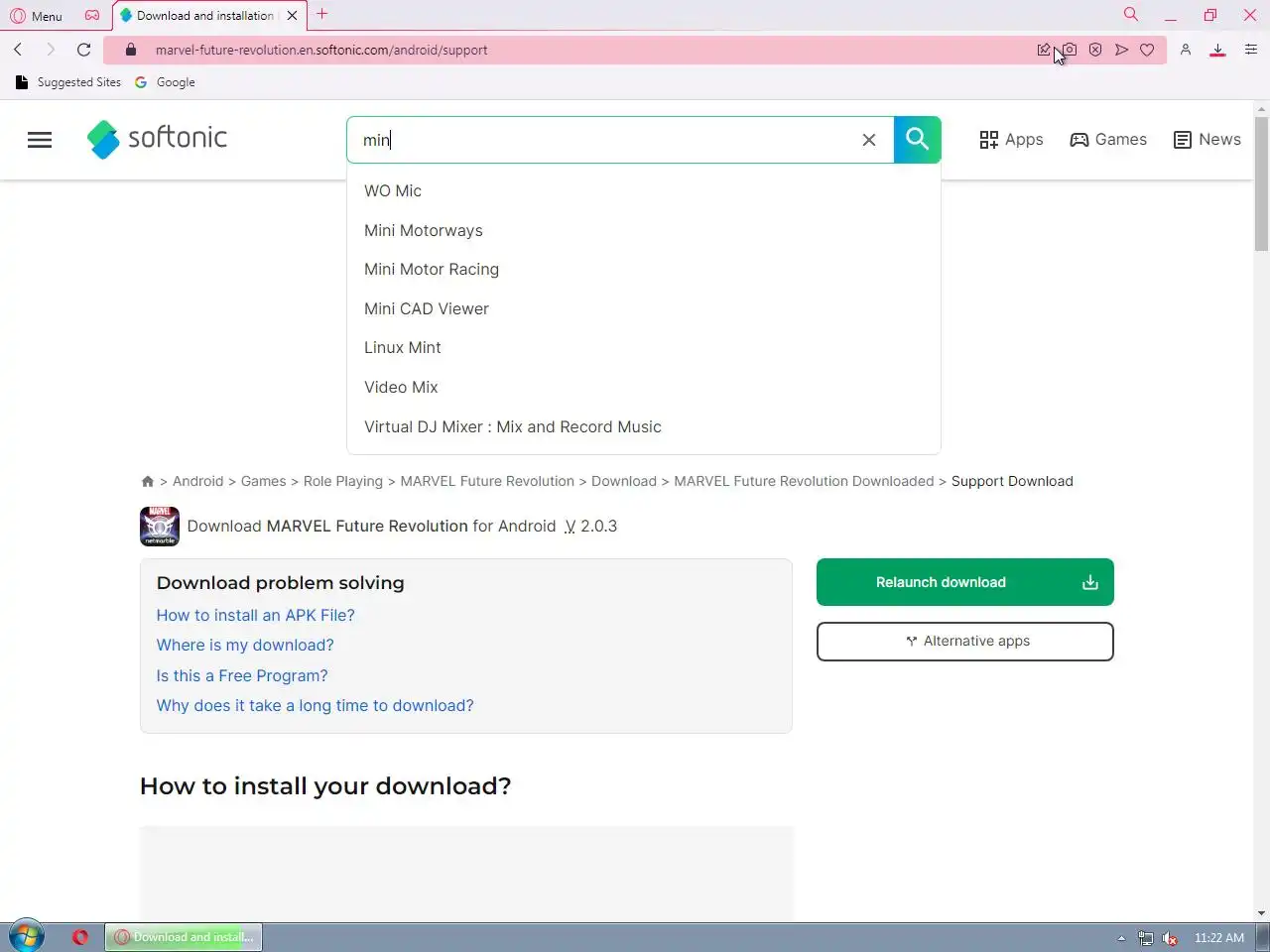Open the Games menu item

coord(1108,140)
